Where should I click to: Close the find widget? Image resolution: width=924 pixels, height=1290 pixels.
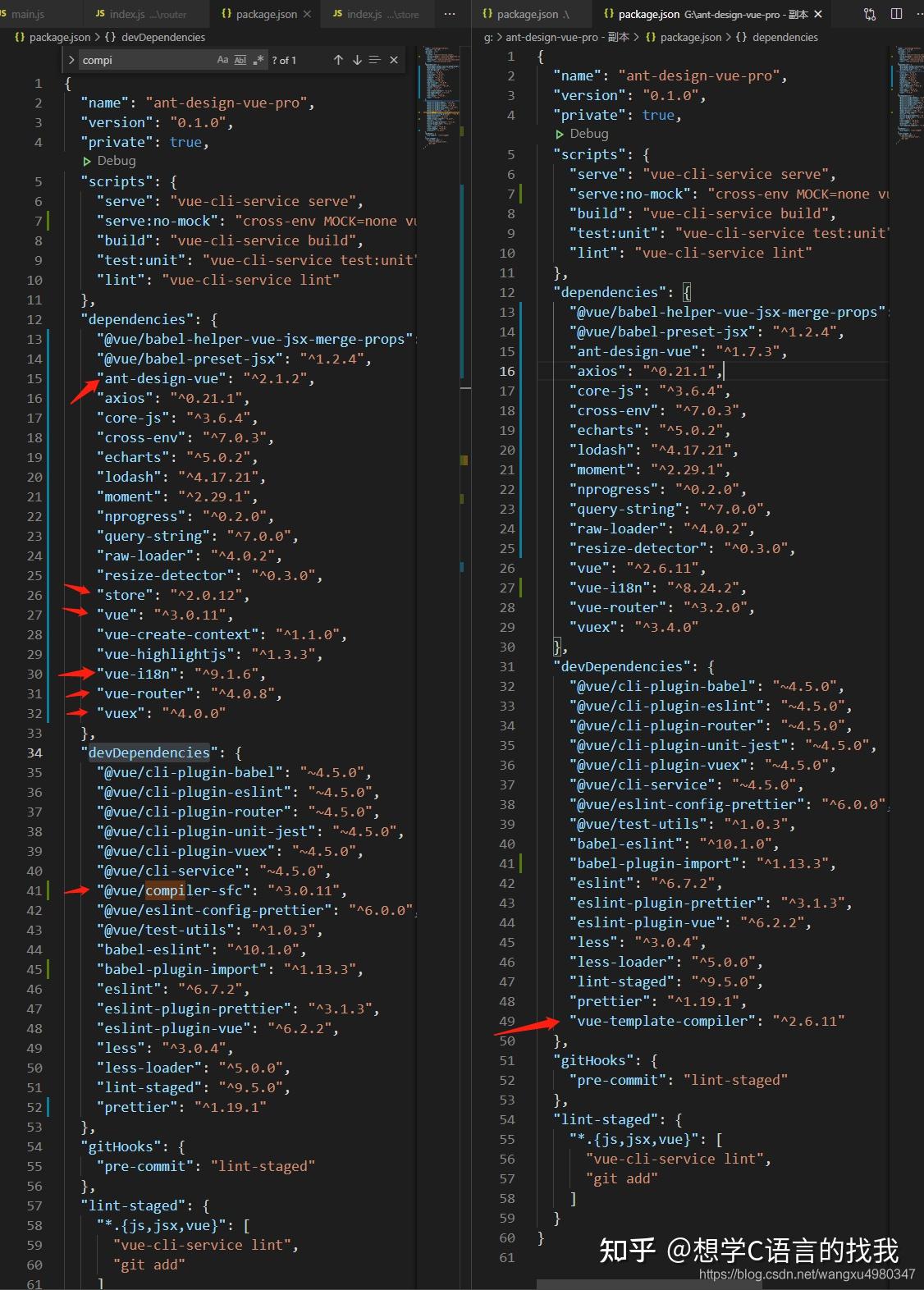click(394, 60)
